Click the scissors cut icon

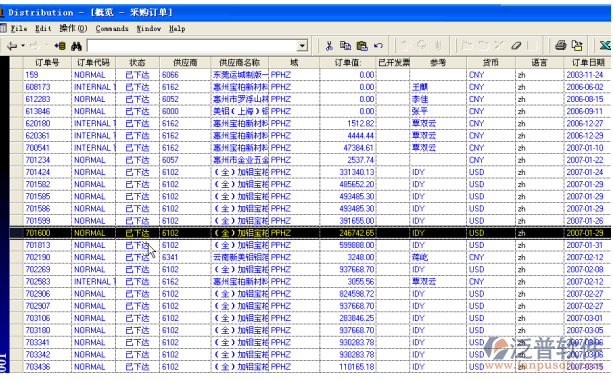pos(329,46)
